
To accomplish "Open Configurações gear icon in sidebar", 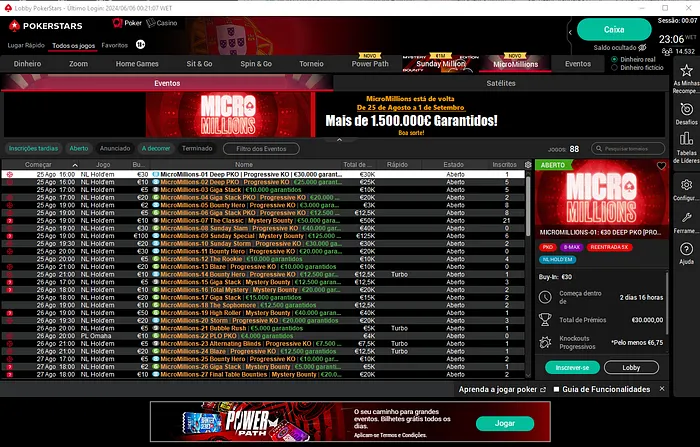I will pos(686,184).
